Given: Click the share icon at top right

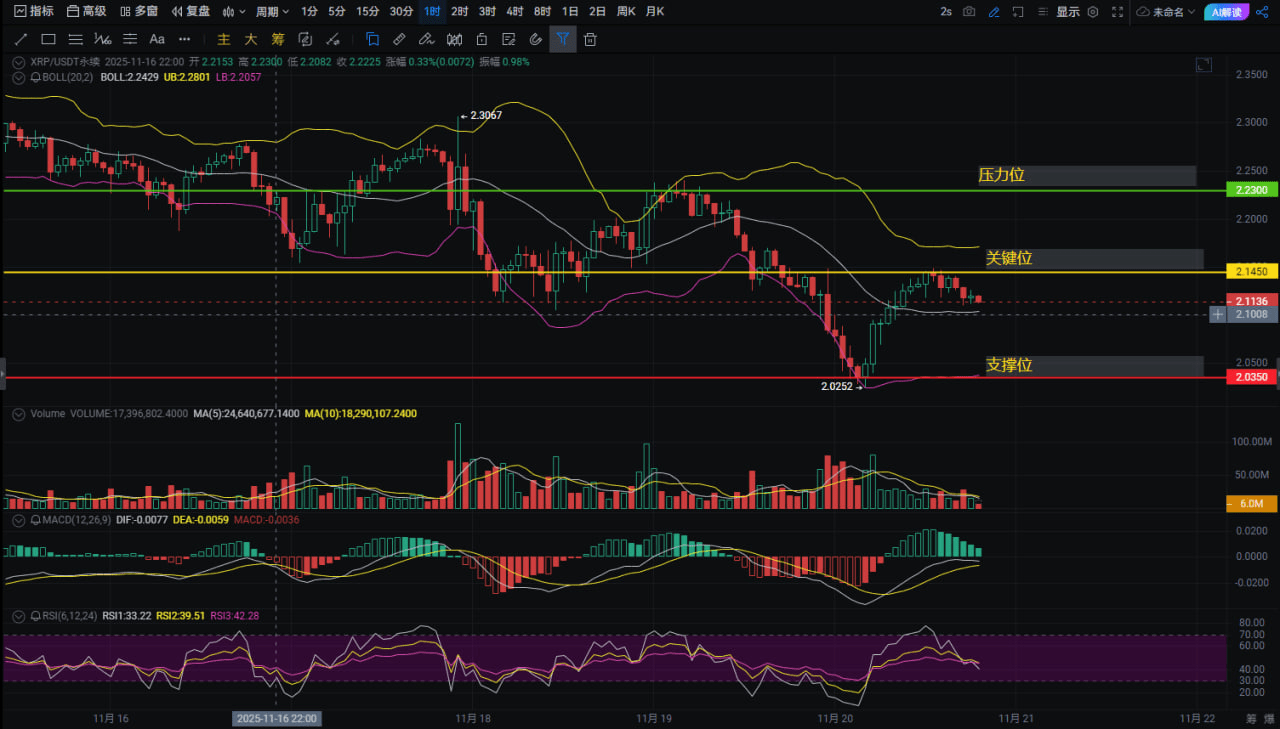Looking at the screenshot, I should pyautogui.click(x=1261, y=12).
